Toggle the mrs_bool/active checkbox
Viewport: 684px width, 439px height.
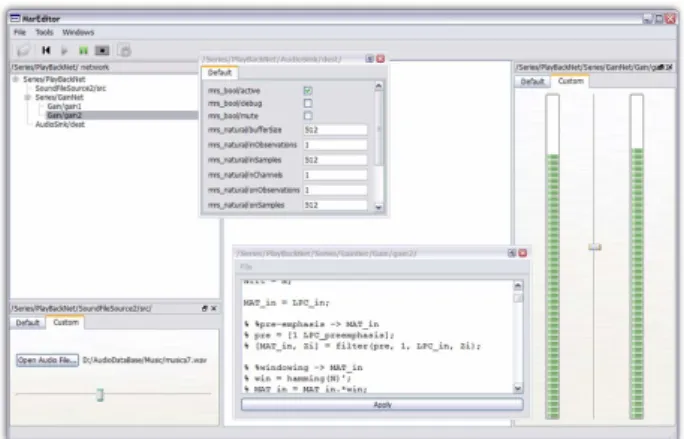pos(308,91)
